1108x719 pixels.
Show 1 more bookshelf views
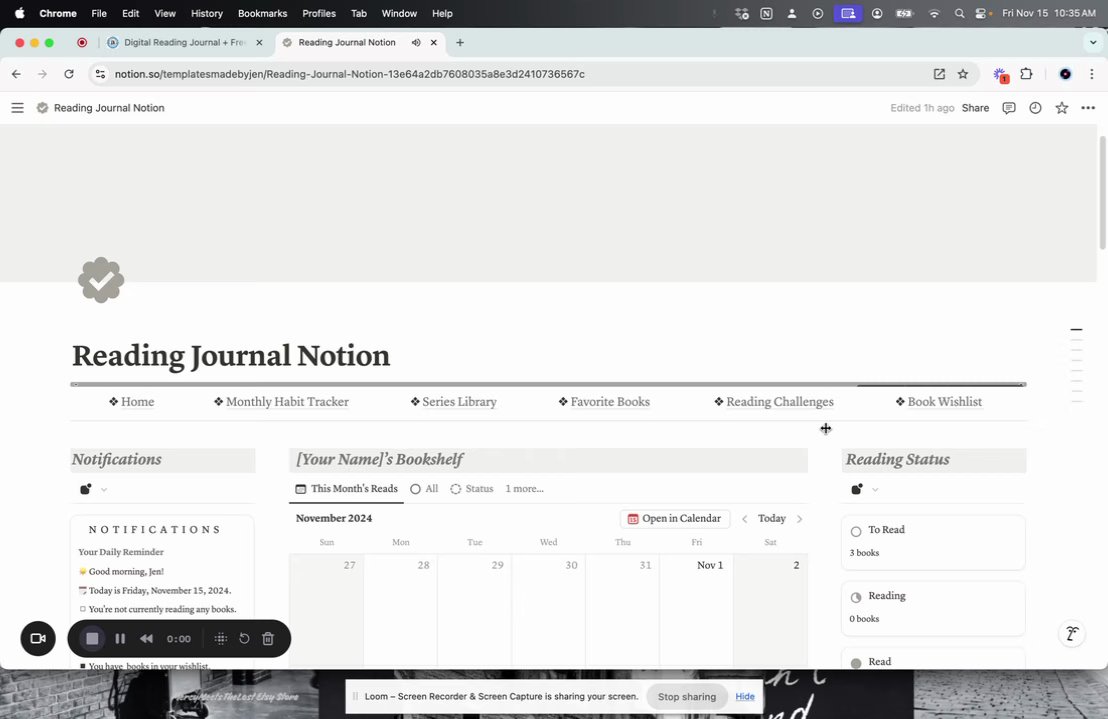(524, 489)
